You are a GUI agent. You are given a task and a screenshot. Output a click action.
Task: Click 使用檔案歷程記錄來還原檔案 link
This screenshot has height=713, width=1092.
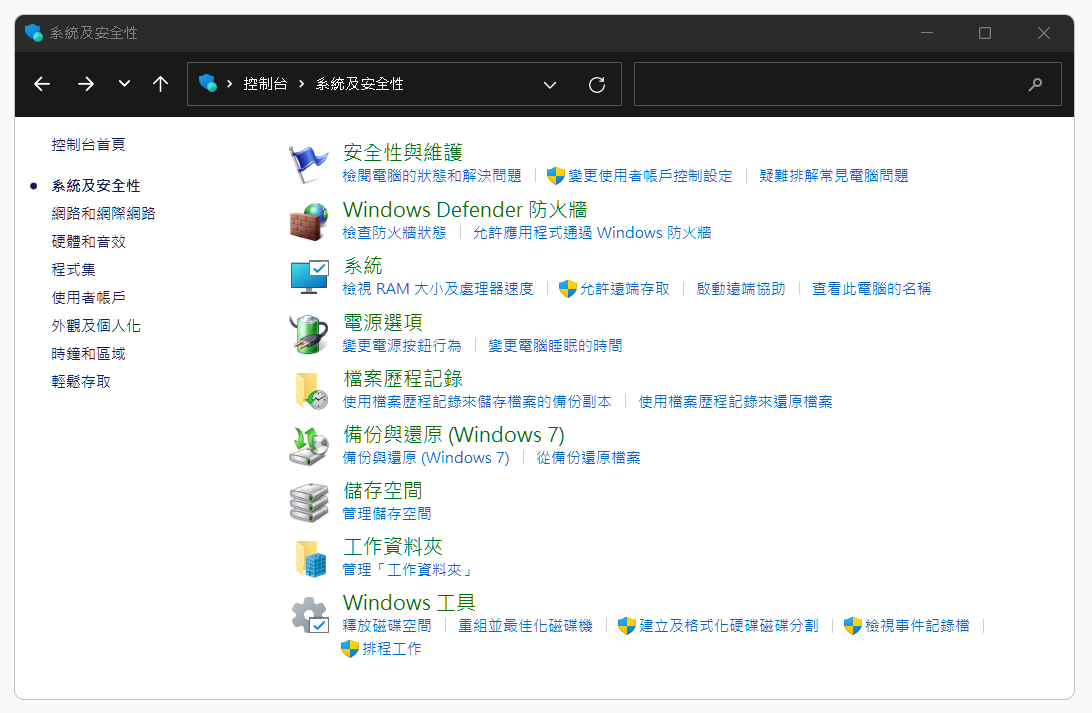pyautogui.click(x=735, y=402)
